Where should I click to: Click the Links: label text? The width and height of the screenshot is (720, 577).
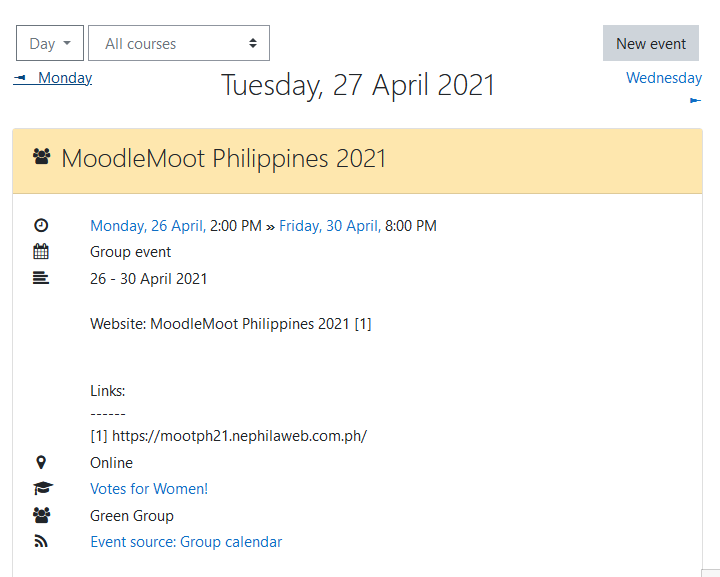click(x=107, y=391)
